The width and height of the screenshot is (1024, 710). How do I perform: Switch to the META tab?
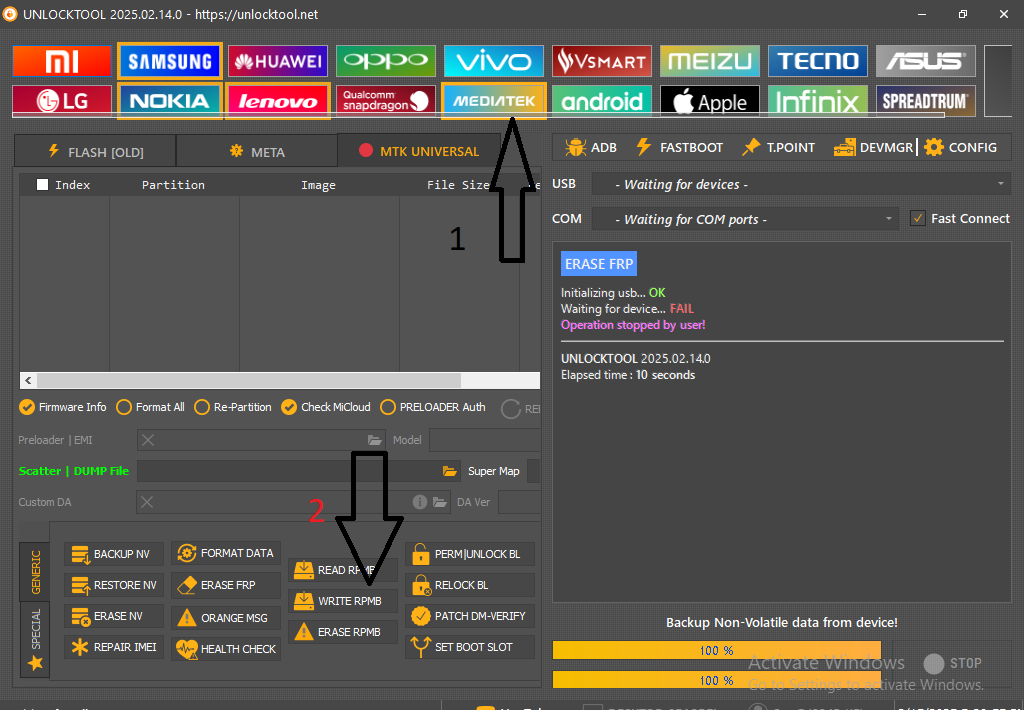(x=257, y=152)
